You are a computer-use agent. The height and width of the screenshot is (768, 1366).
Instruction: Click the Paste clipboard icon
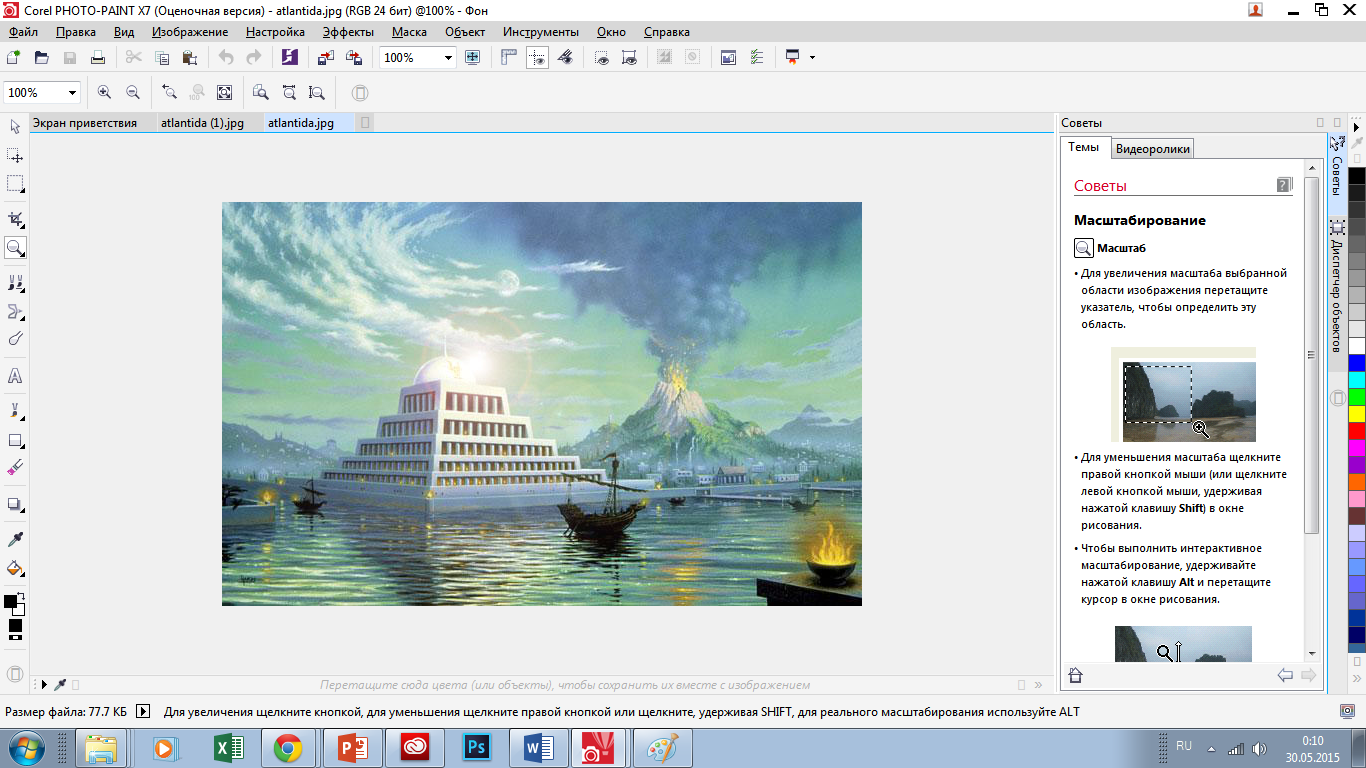click(190, 57)
